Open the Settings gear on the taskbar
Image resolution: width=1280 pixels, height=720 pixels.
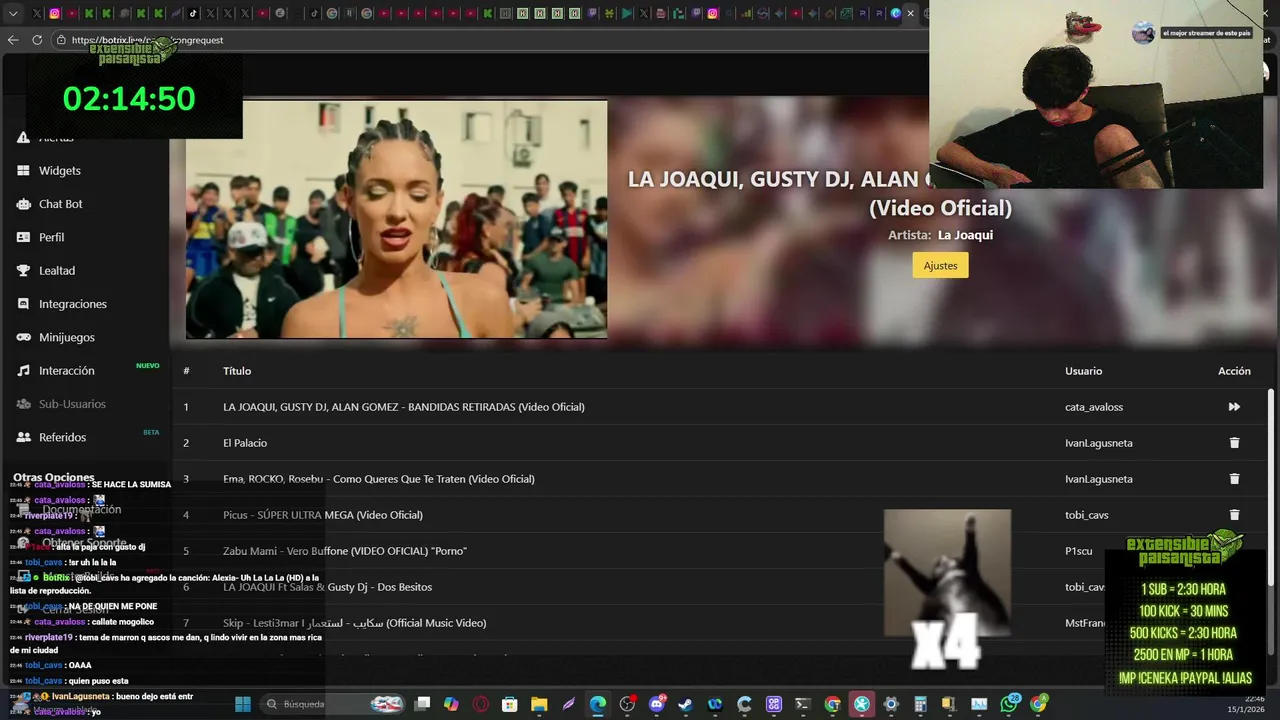pos(890,704)
